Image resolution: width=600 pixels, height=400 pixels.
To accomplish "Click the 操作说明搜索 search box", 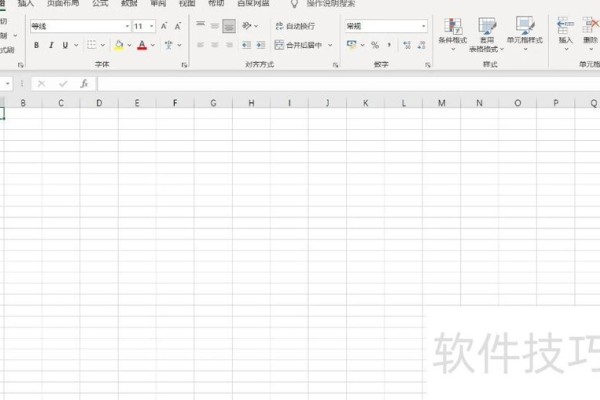I will point(331,4).
